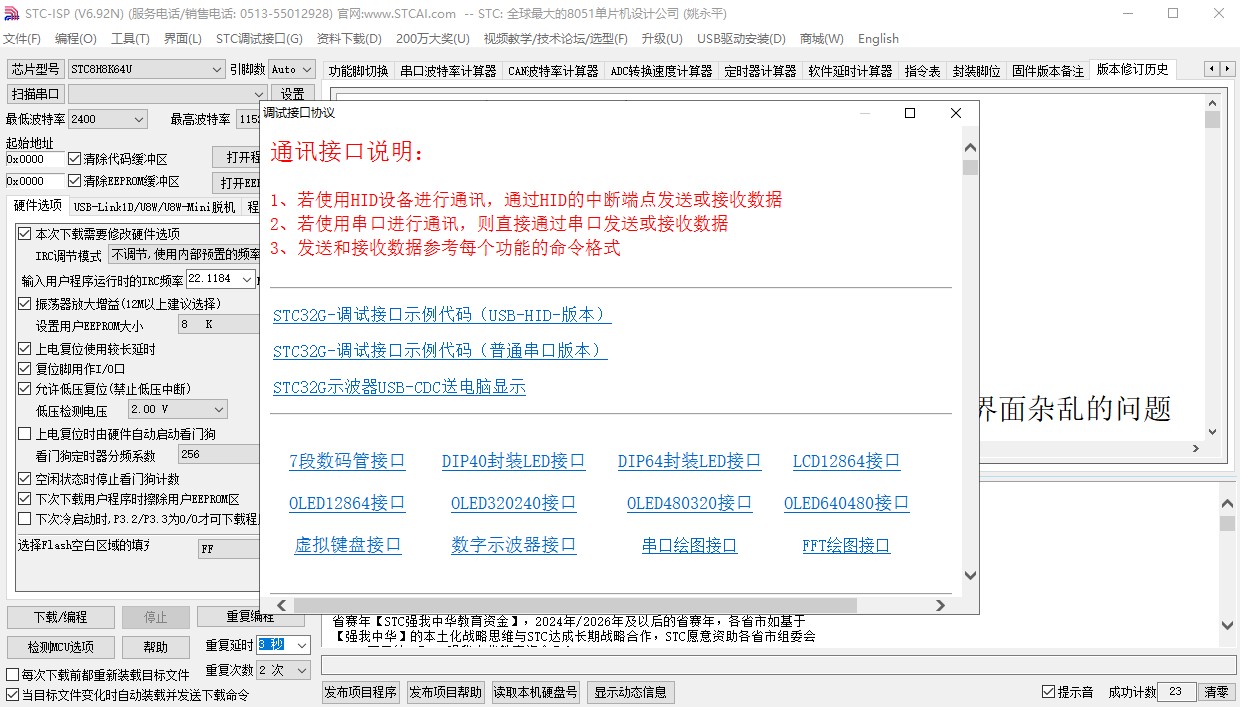This screenshot has width=1240, height=707.
Task: Click dialog horizontal scrollbar thumb
Action: point(575,605)
